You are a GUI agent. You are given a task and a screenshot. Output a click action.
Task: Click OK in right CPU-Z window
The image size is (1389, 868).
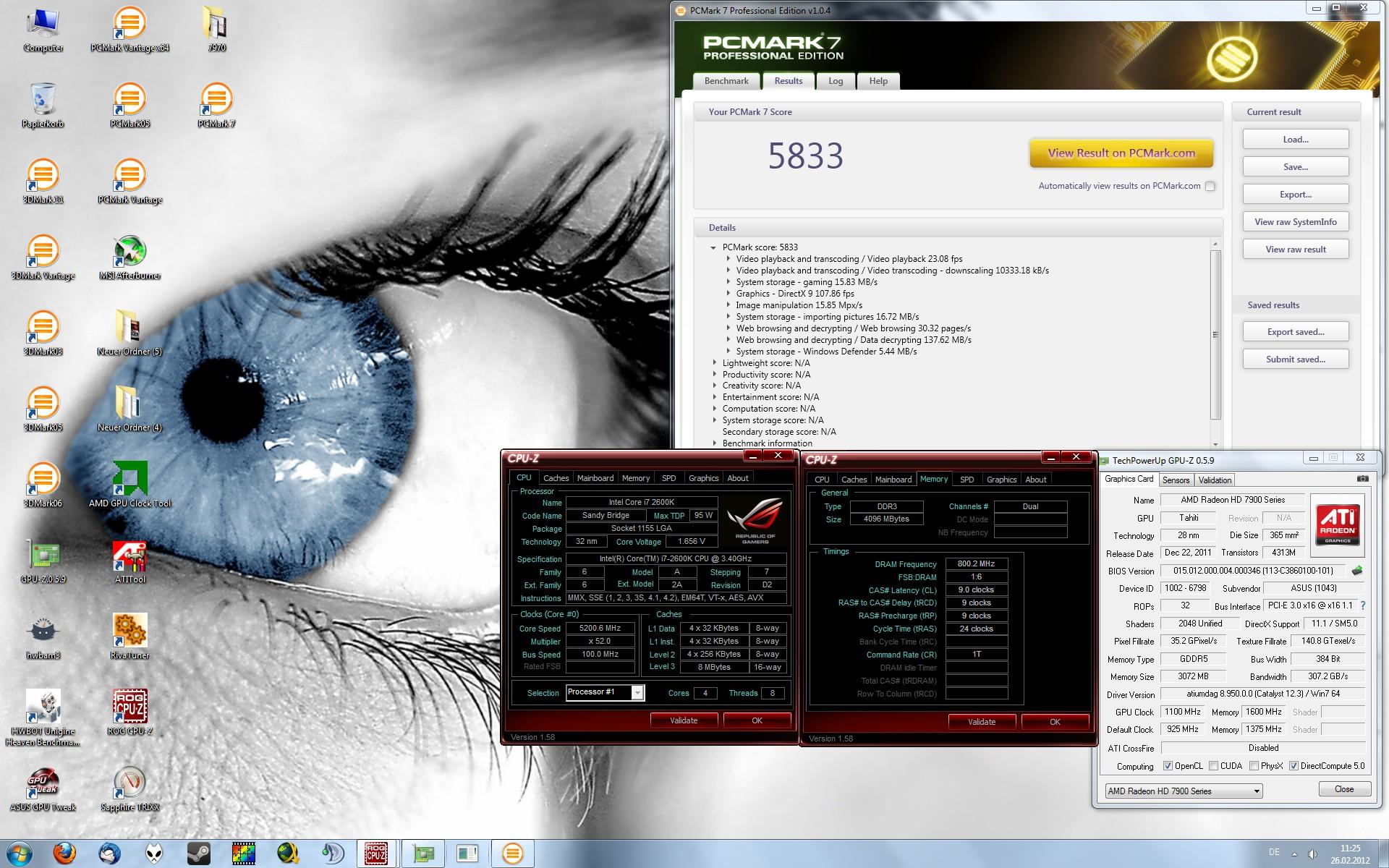(x=1055, y=722)
